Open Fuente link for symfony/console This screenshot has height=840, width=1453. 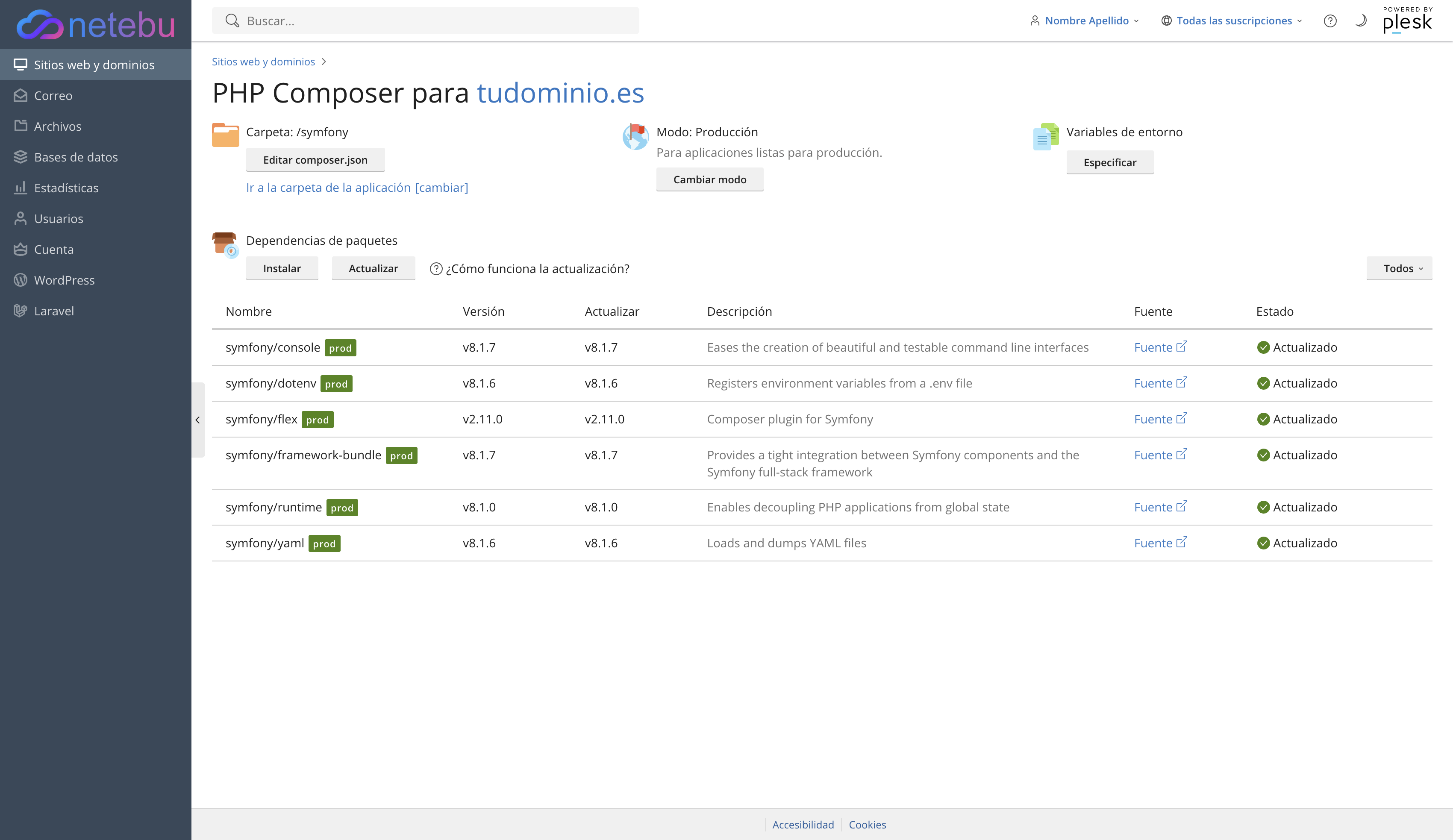click(1160, 347)
